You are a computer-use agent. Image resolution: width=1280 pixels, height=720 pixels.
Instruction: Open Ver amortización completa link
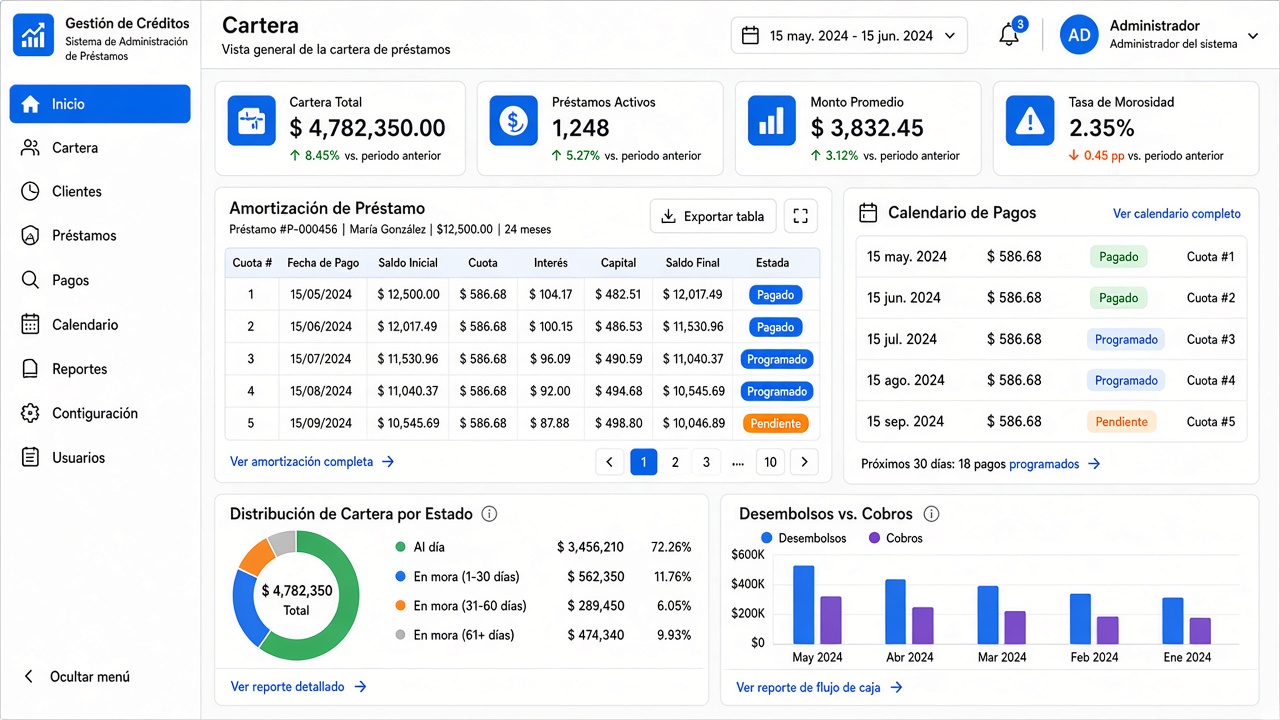coord(312,462)
